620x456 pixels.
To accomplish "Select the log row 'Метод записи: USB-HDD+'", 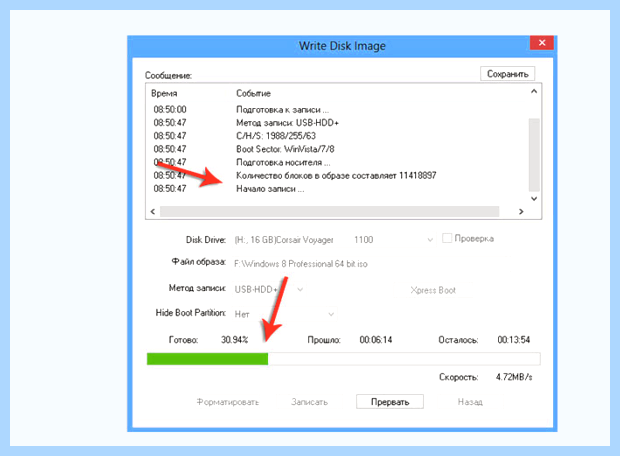I will (x=287, y=123).
